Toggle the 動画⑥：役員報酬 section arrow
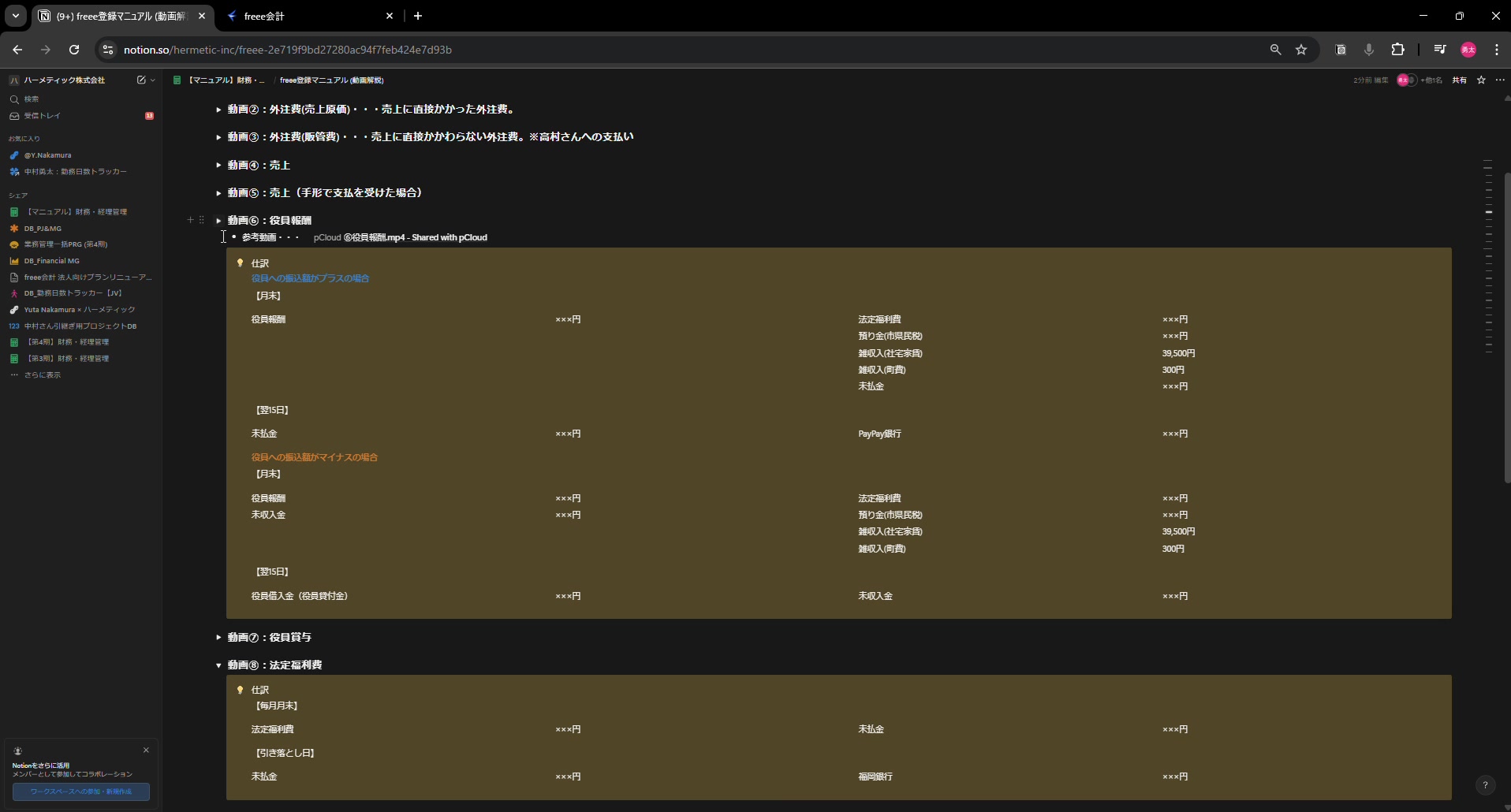The image size is (1511, 812). [218, 221]
